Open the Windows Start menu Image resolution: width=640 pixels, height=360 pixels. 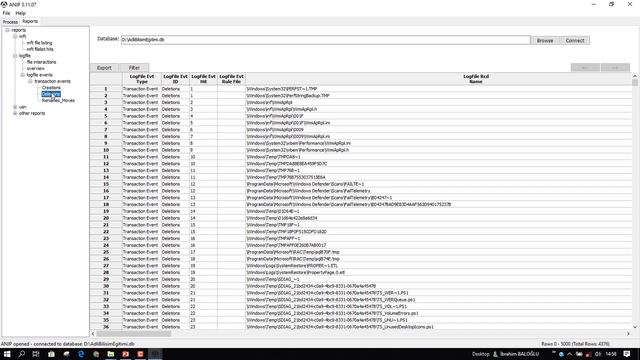pos(7,354)
